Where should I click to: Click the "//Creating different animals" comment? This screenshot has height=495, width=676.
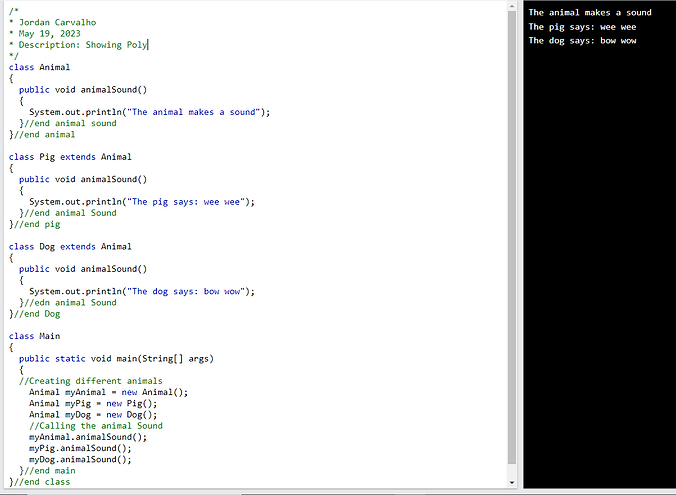(x=91, y=381)
